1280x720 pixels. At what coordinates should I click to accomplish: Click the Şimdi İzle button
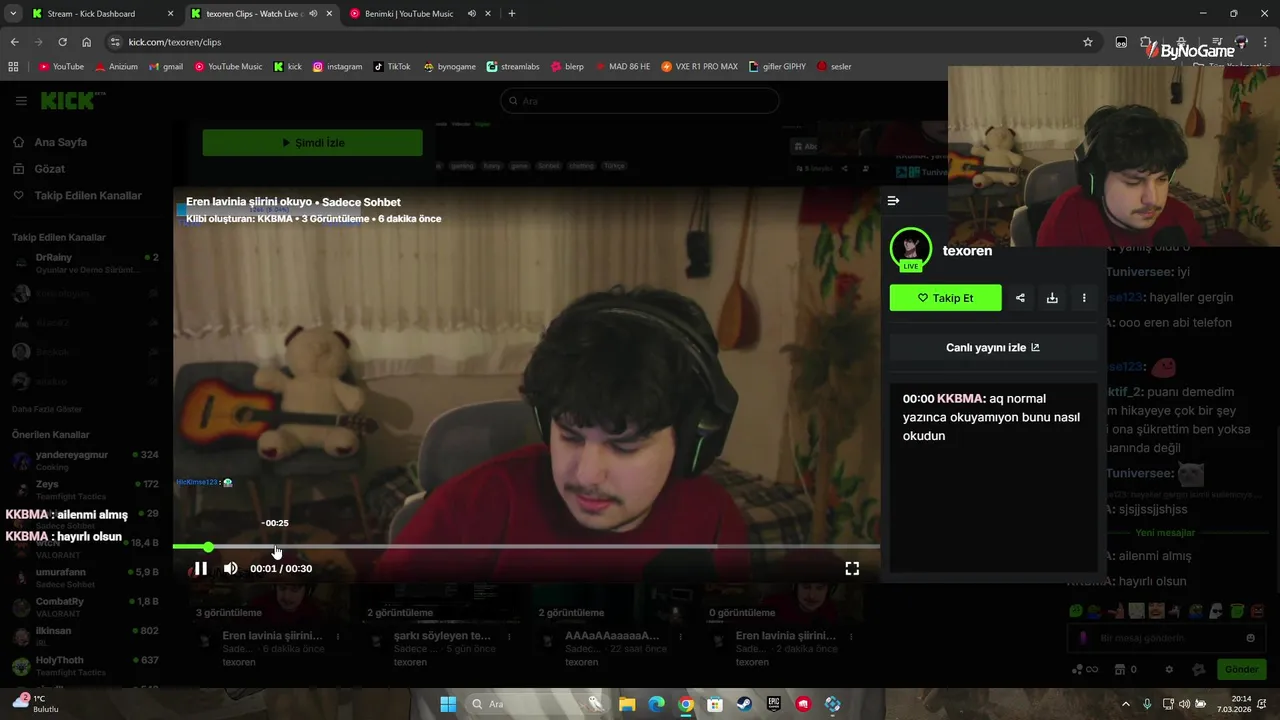(312, 143)
